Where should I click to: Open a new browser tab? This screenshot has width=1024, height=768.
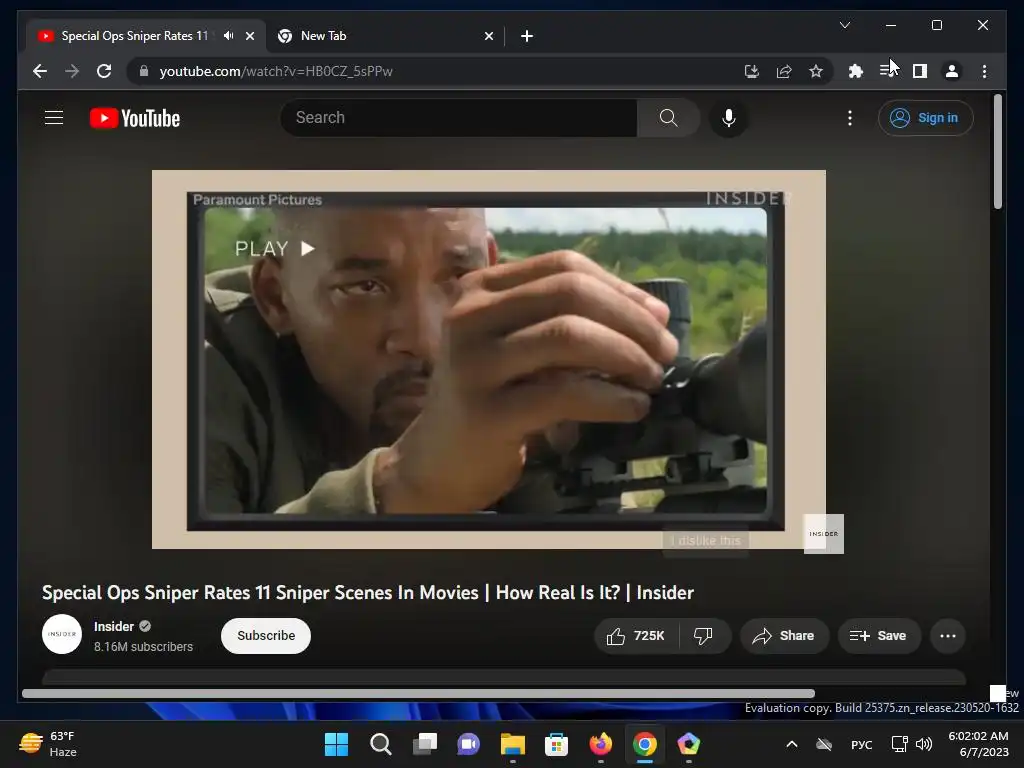[527, 36]
